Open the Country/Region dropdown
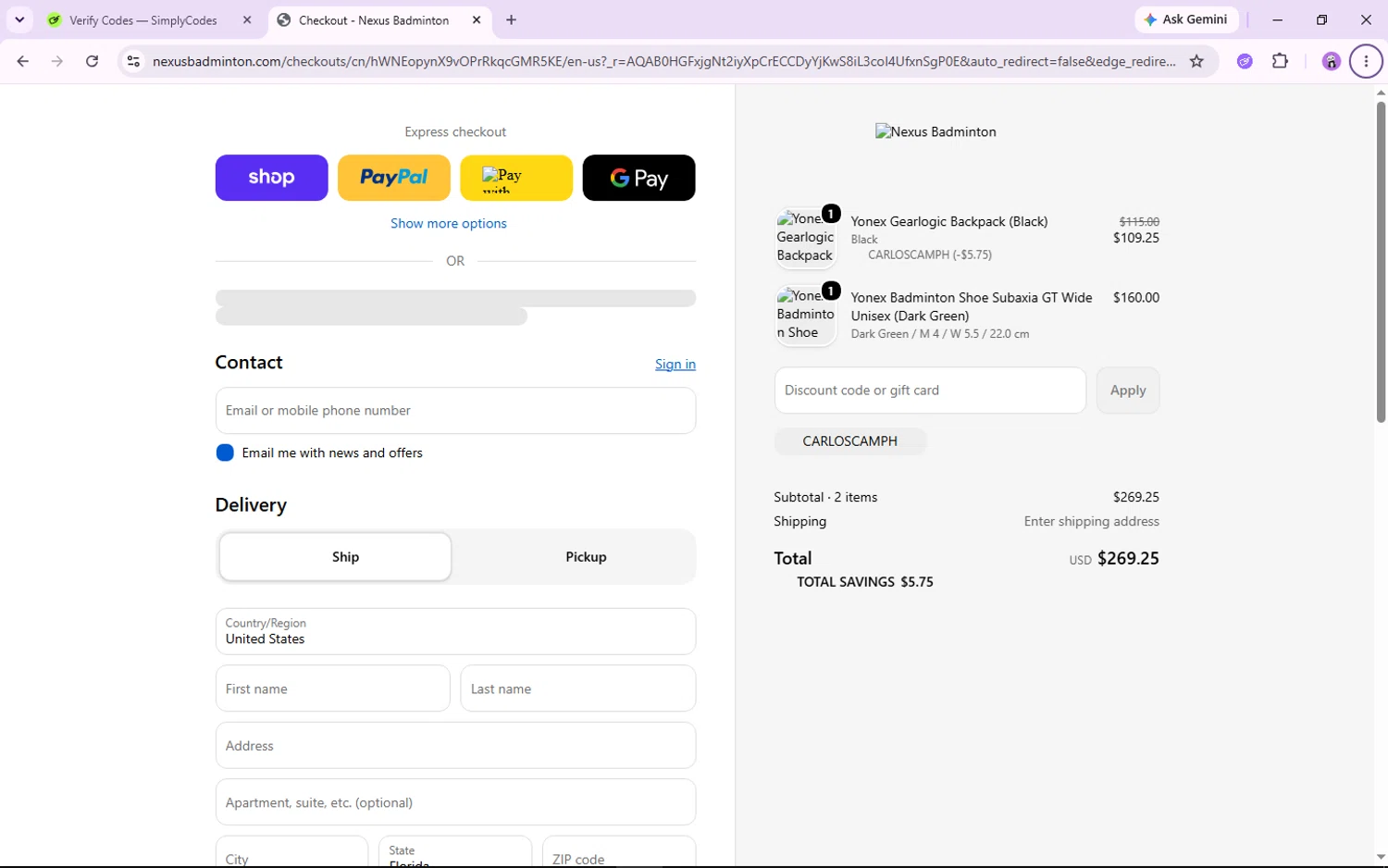Viewport: 1388px width, 868px height. [455, 631]
